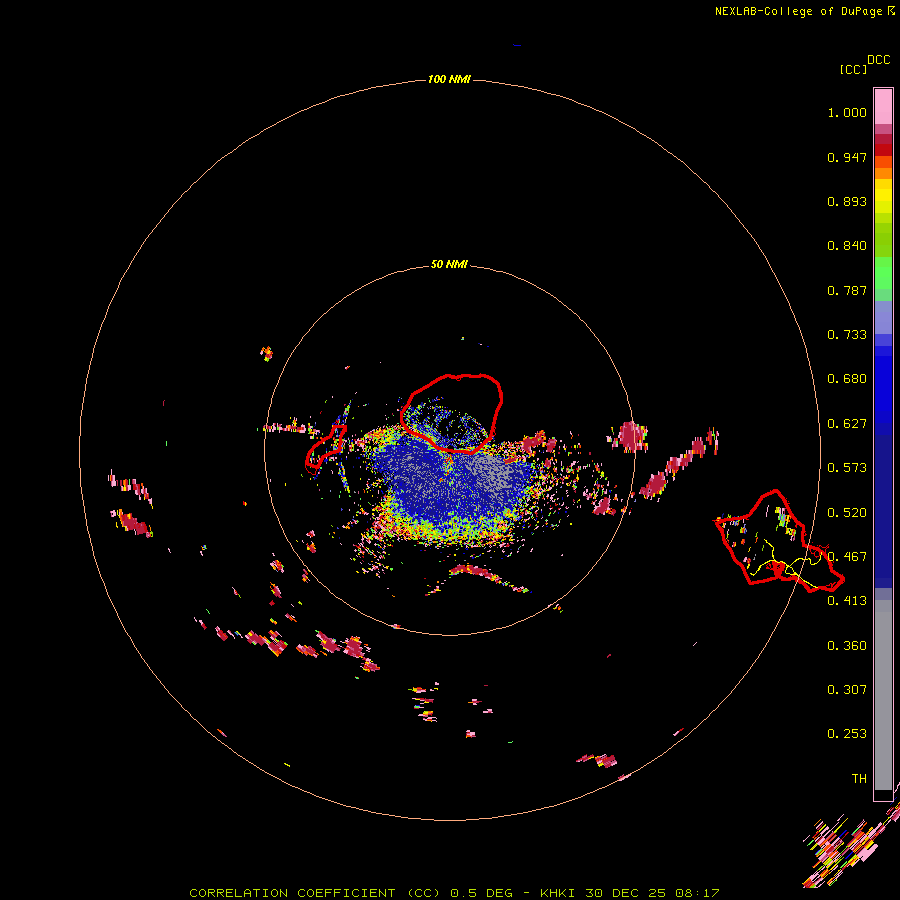Select the 50 NMI range ring label
The image size is (900, 900).
pos(449,264)
